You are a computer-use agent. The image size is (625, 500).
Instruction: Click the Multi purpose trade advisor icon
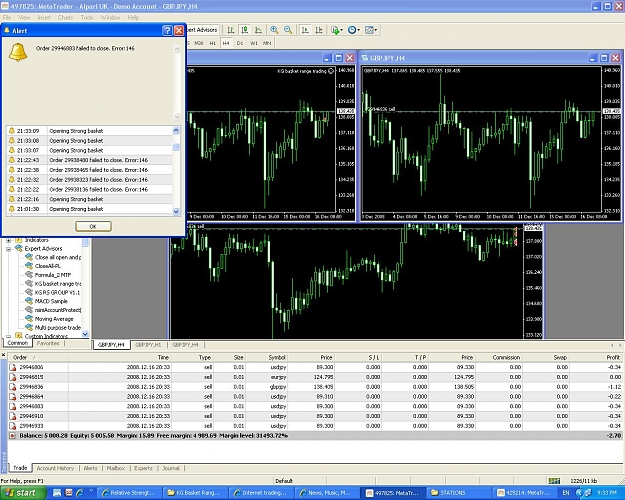coord(29,327)
